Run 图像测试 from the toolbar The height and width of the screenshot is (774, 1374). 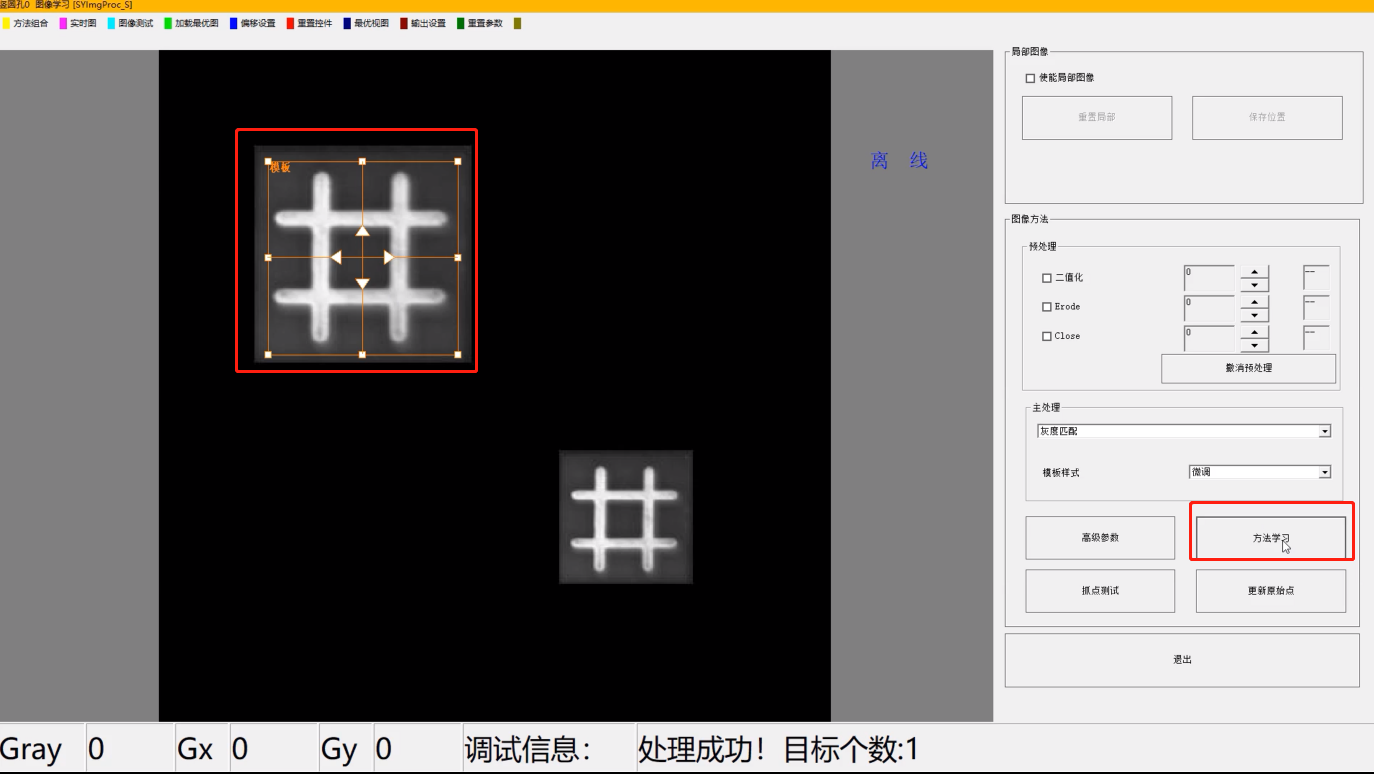135,23
